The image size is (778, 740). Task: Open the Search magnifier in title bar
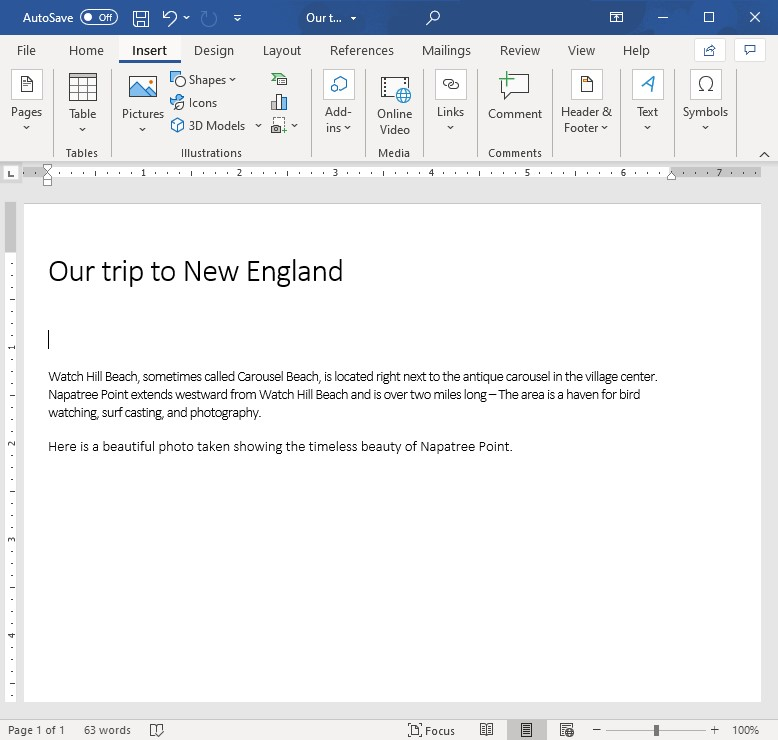433,18
